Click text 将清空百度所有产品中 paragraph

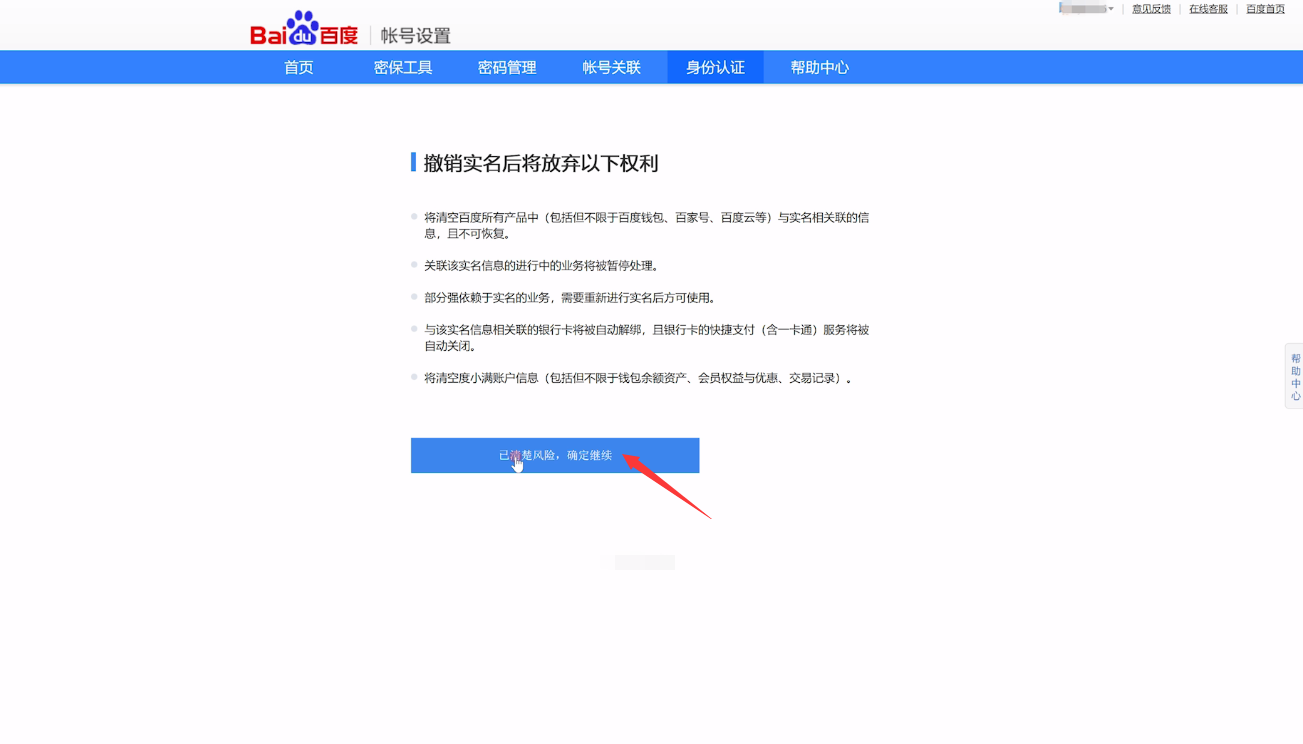[646, 225]
